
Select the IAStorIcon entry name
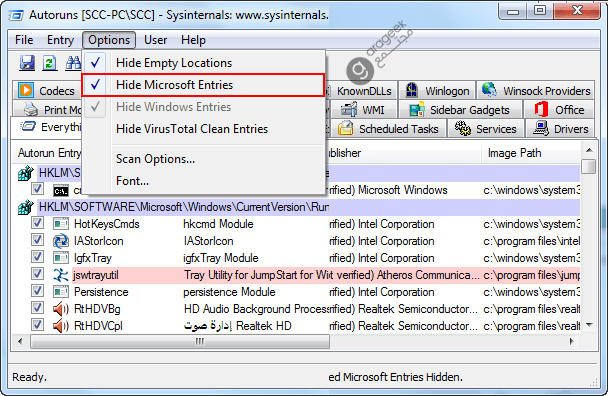click(98, 241)
